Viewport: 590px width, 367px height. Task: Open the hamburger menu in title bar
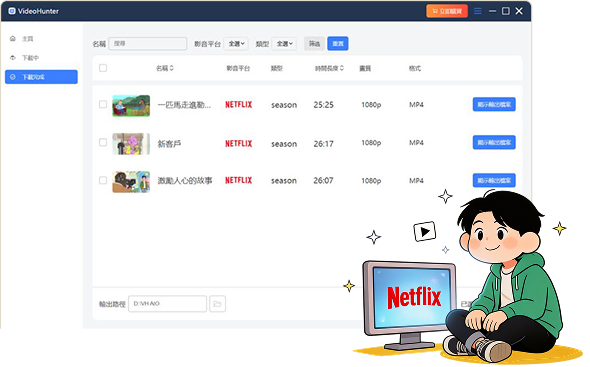(x=477, y=11)
